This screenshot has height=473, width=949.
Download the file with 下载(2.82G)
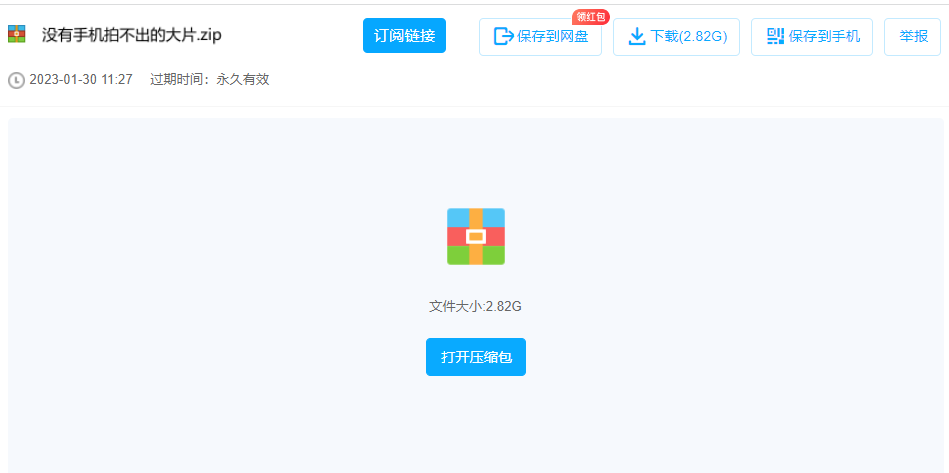[x=676, y=37]
